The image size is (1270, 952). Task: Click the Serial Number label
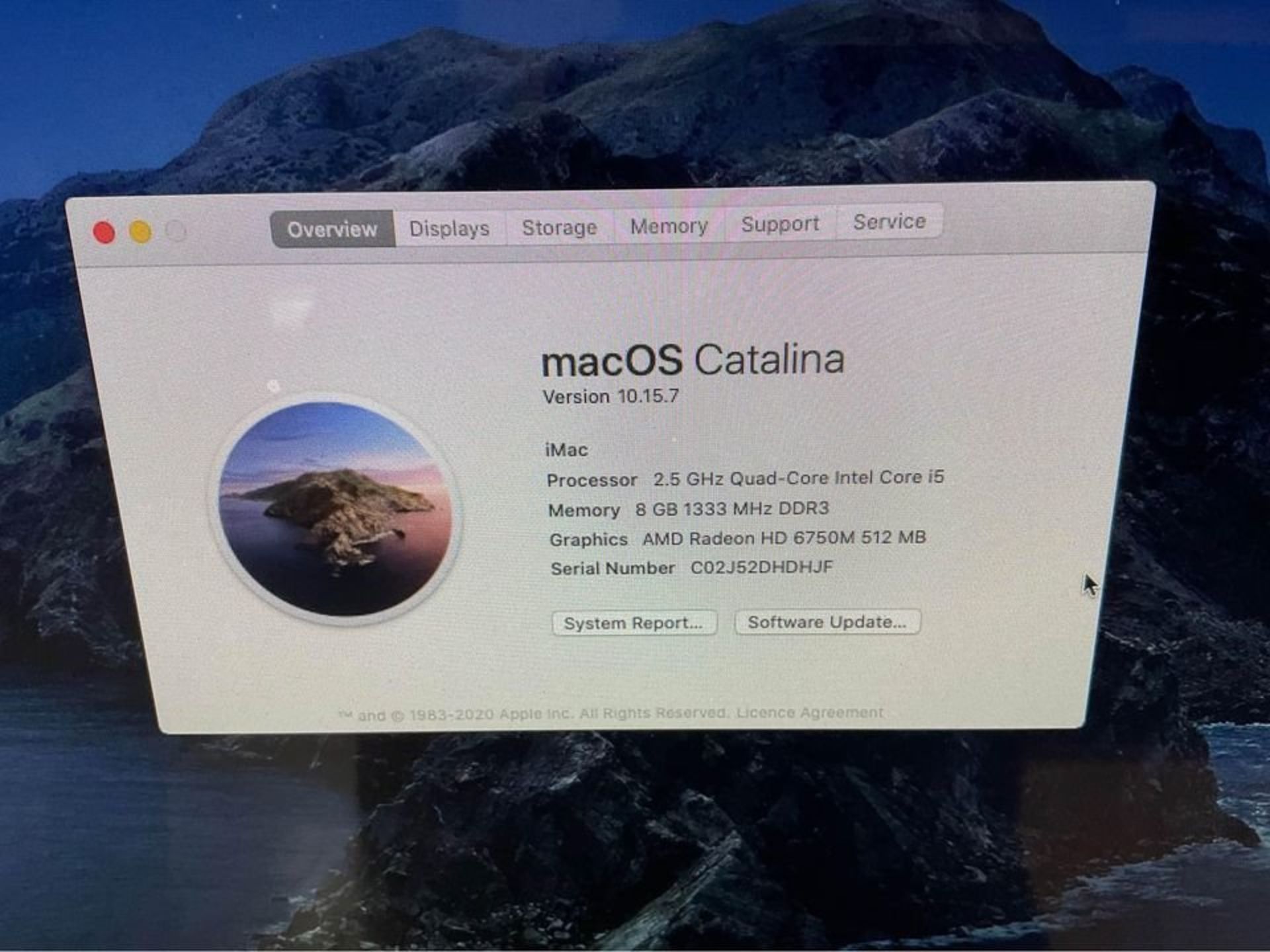(613, 569)
